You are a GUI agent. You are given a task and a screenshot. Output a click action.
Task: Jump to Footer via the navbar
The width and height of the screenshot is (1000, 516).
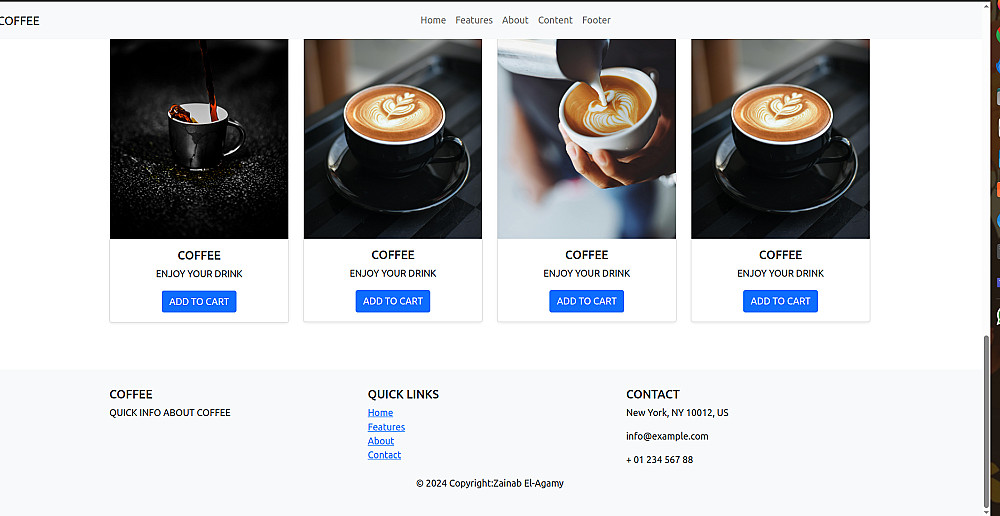pos(596,20)
